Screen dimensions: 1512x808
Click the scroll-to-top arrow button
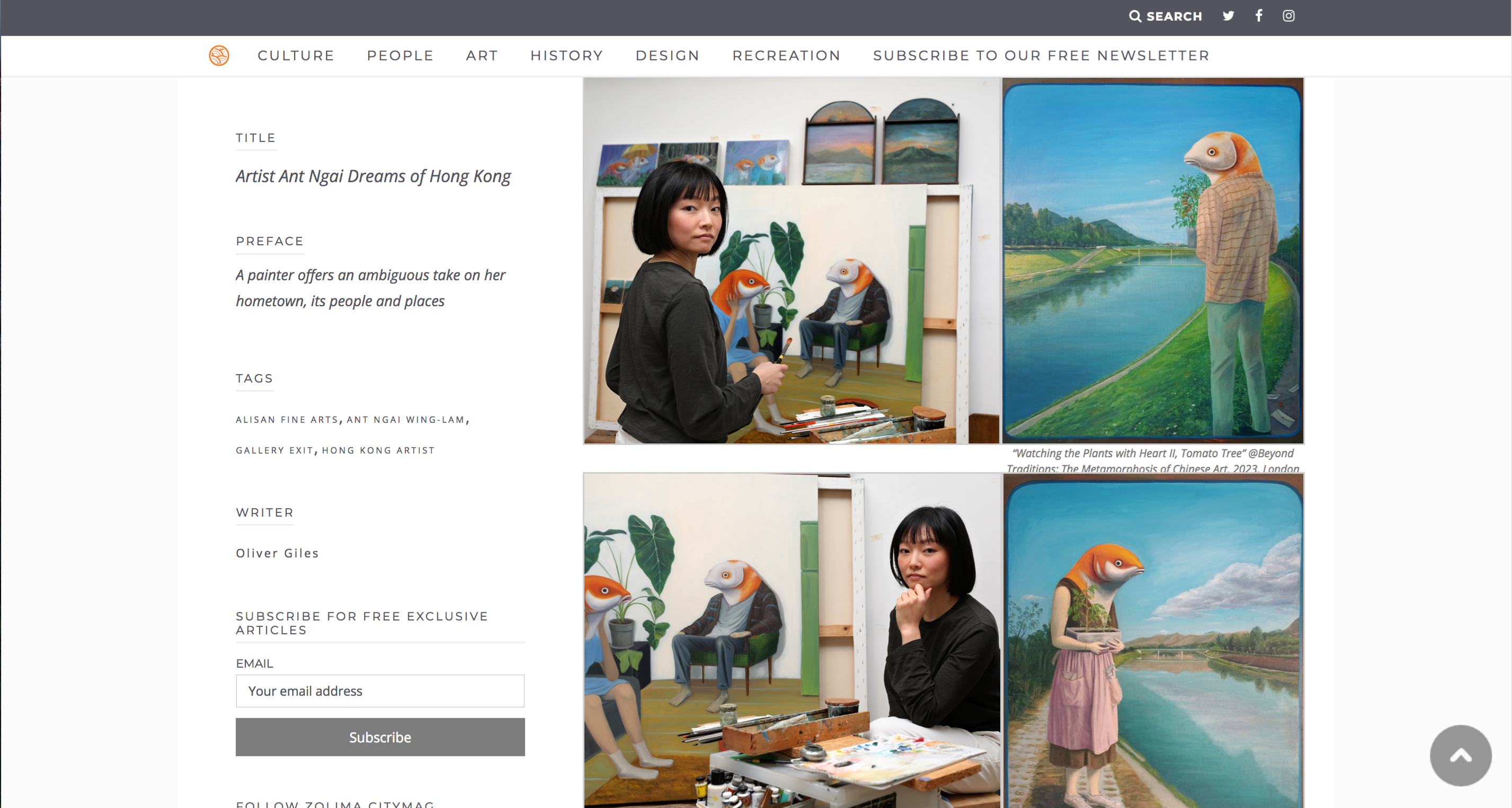pyautogui.click(x=1461, y=755)
